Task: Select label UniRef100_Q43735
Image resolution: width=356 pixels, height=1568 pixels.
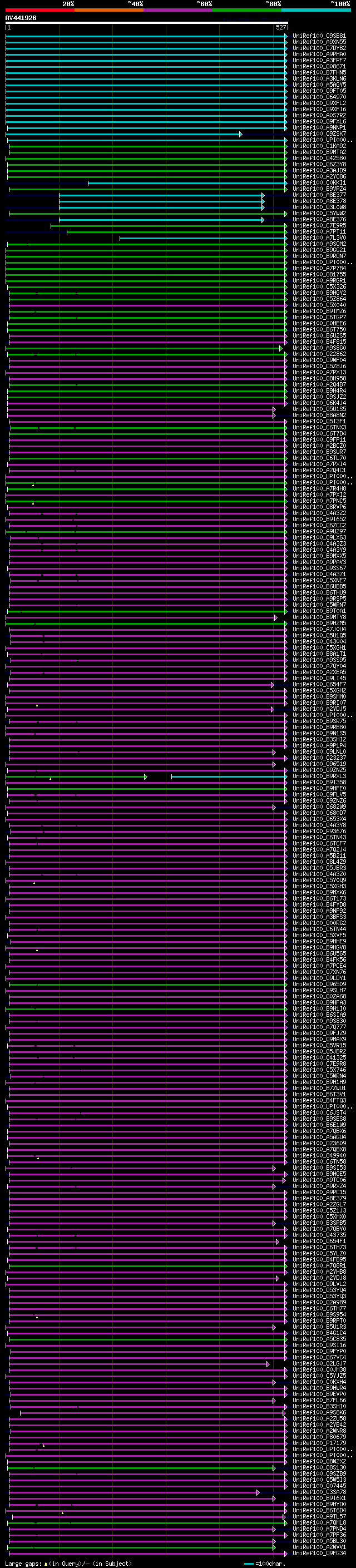Action: [x=319, y=1234]
